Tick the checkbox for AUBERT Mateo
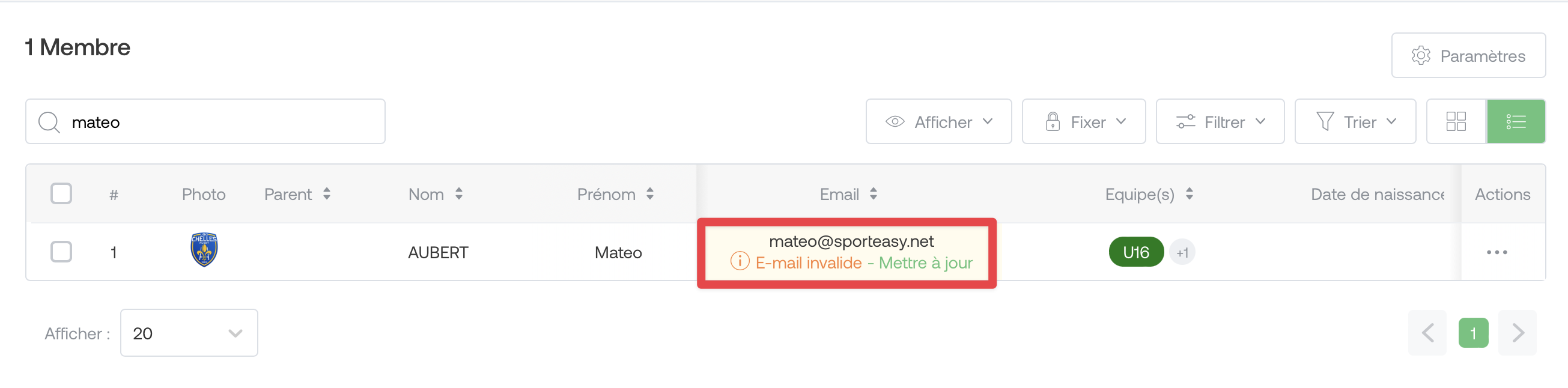The height and width of the screenshot is (388, 1568). coord(61,252)
